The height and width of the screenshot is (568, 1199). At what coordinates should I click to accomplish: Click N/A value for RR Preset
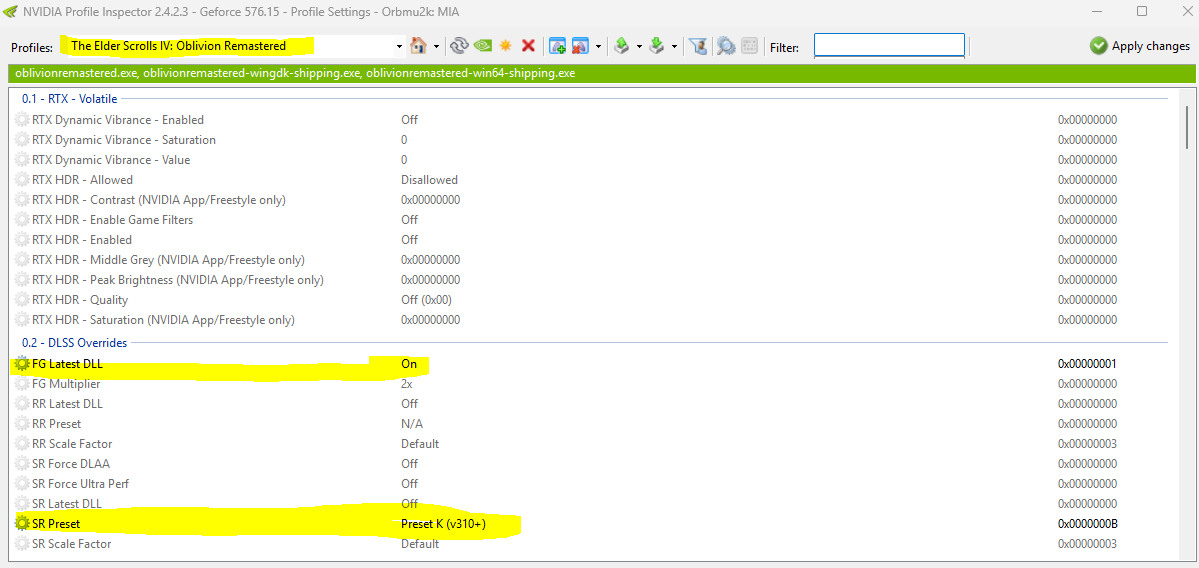click(x=411, y=424)
